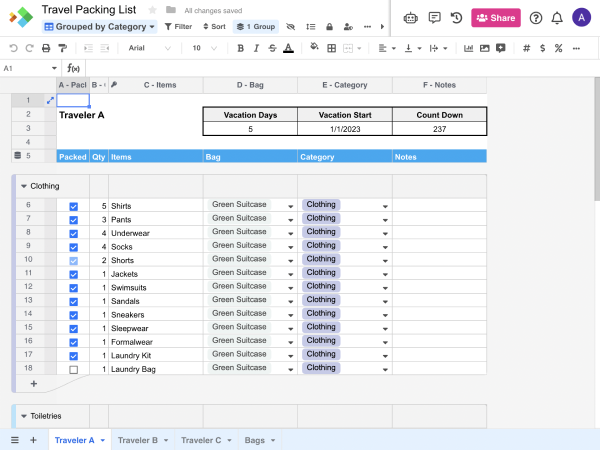Open the folder location icon
Screen dimensions: 600x450
[171, 10]
